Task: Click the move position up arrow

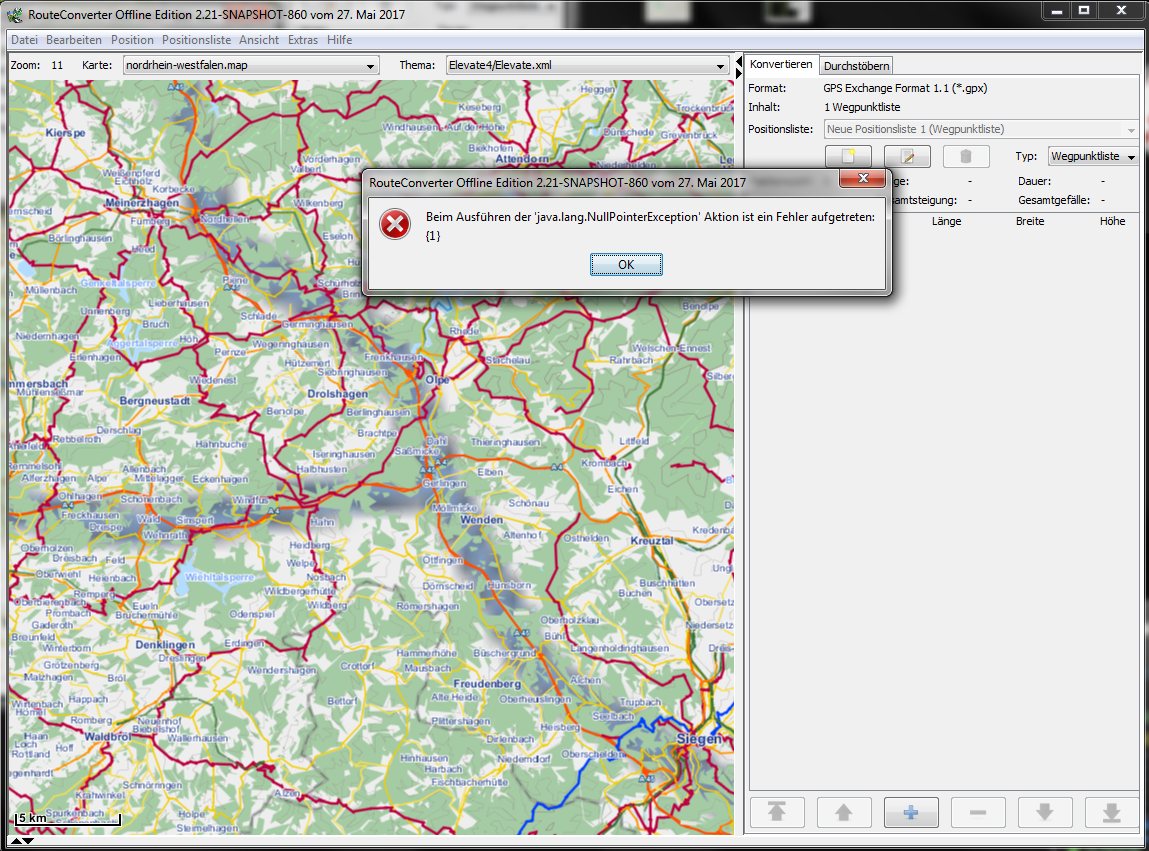Action: [843, 813]
